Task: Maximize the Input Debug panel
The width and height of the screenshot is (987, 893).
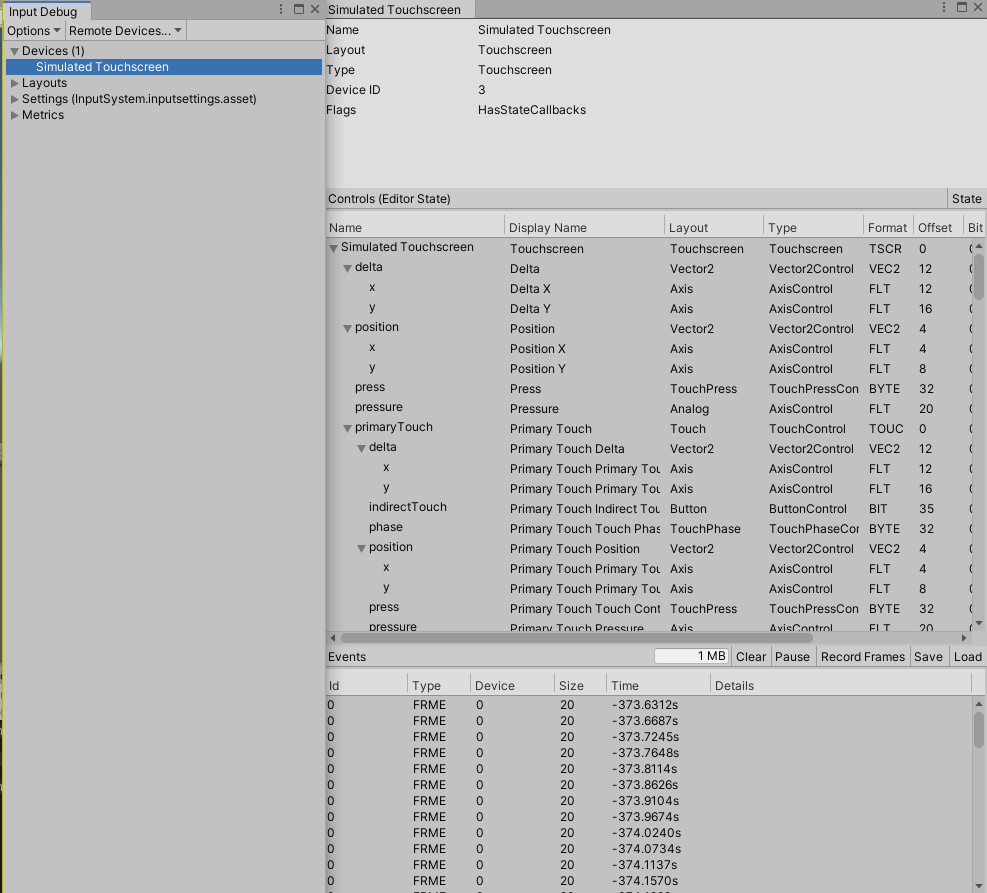Action: tap(299, 9)
